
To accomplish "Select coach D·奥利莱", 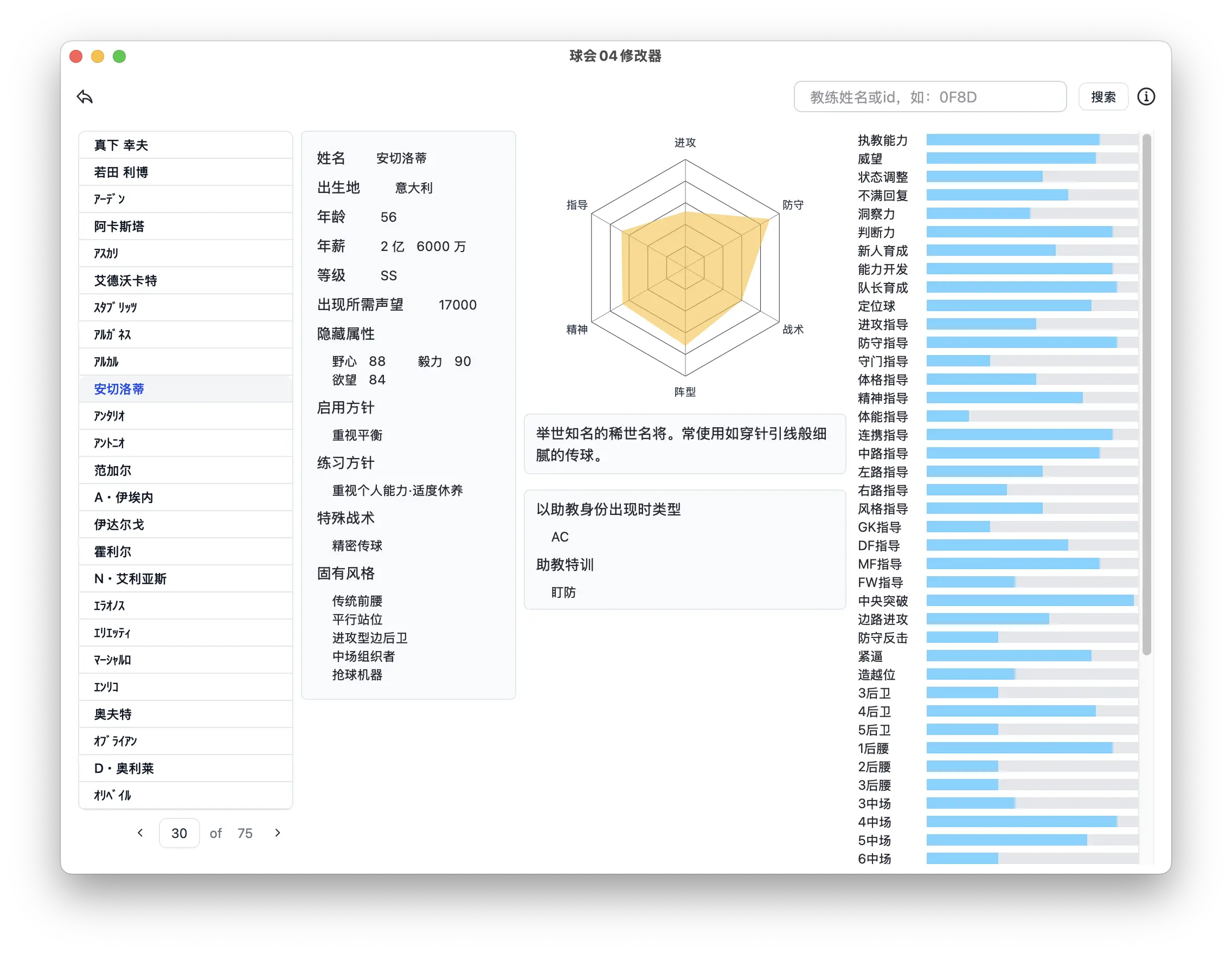I will 124,768.
